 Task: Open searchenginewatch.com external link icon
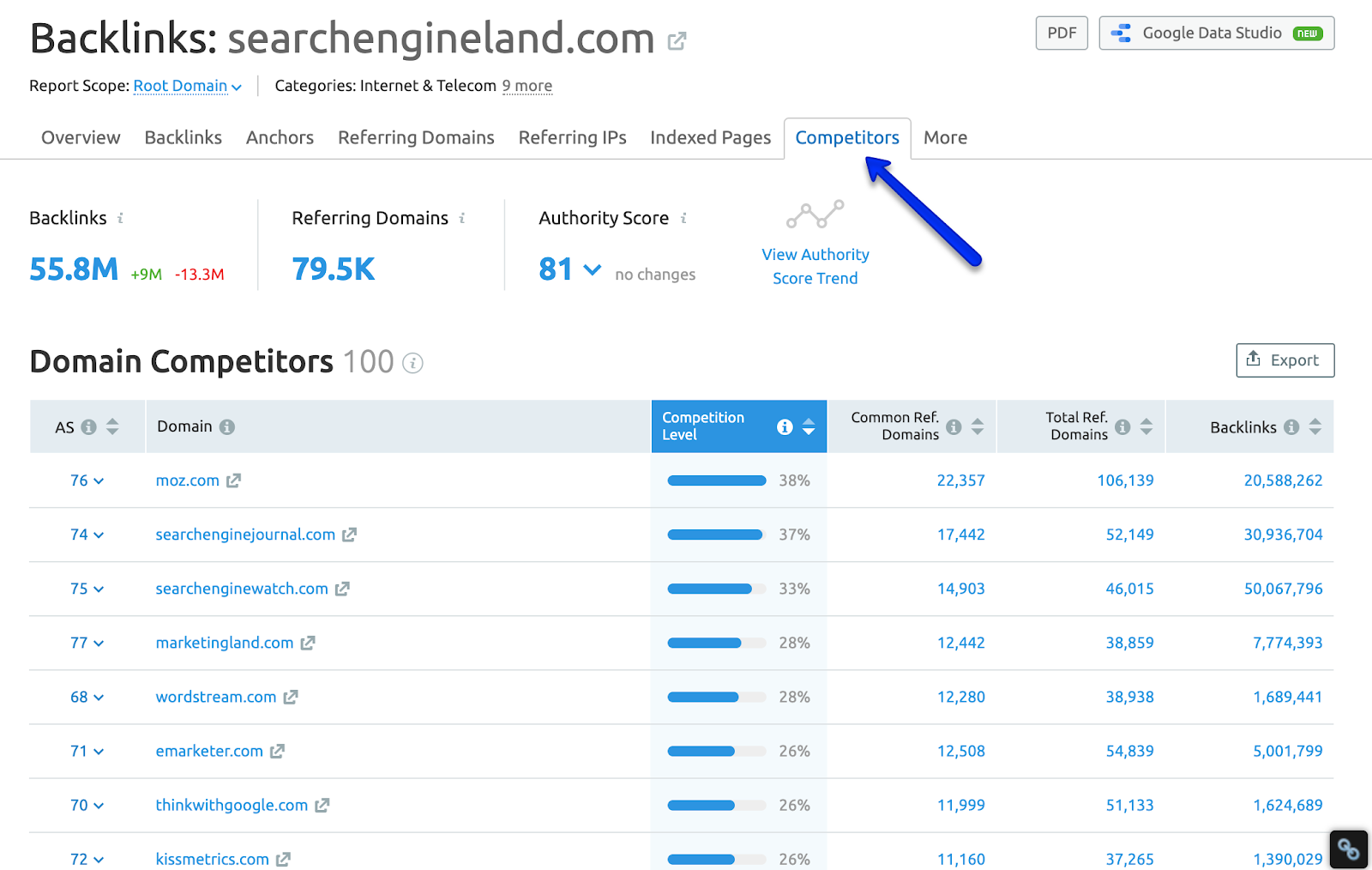[x=342, y=589]
